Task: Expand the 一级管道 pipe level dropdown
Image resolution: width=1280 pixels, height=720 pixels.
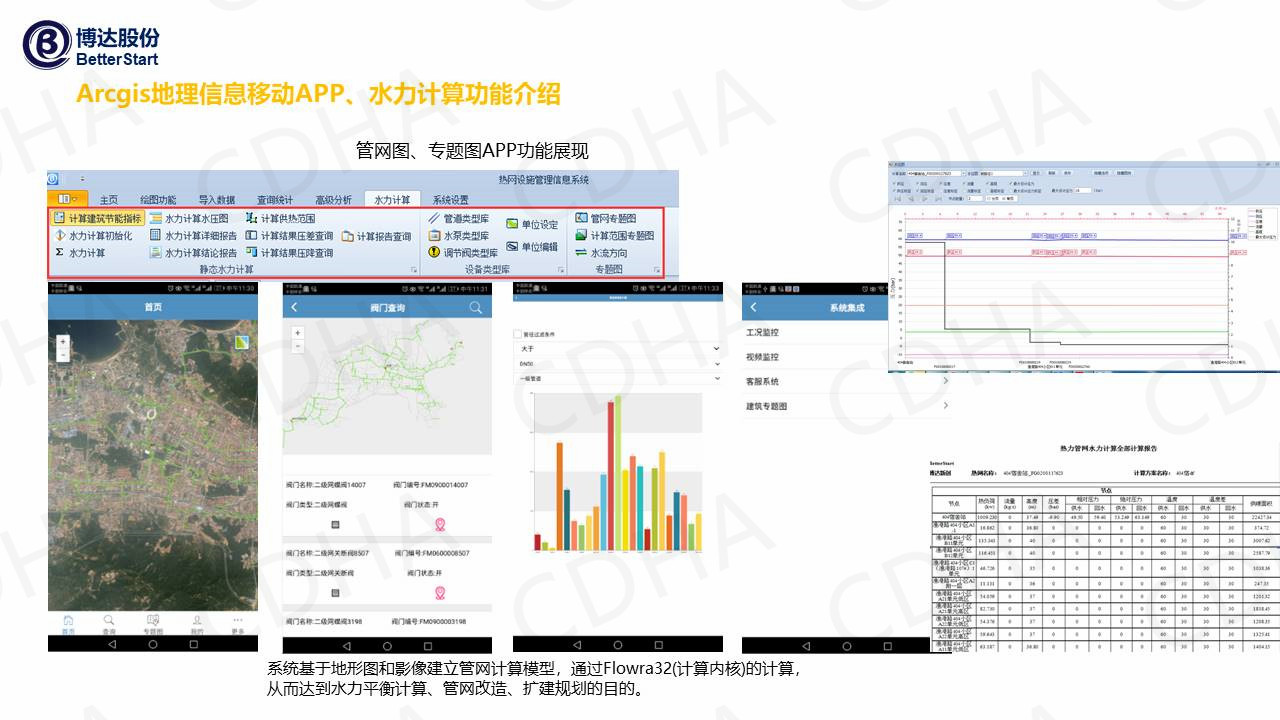Action: tap(616, 379)
